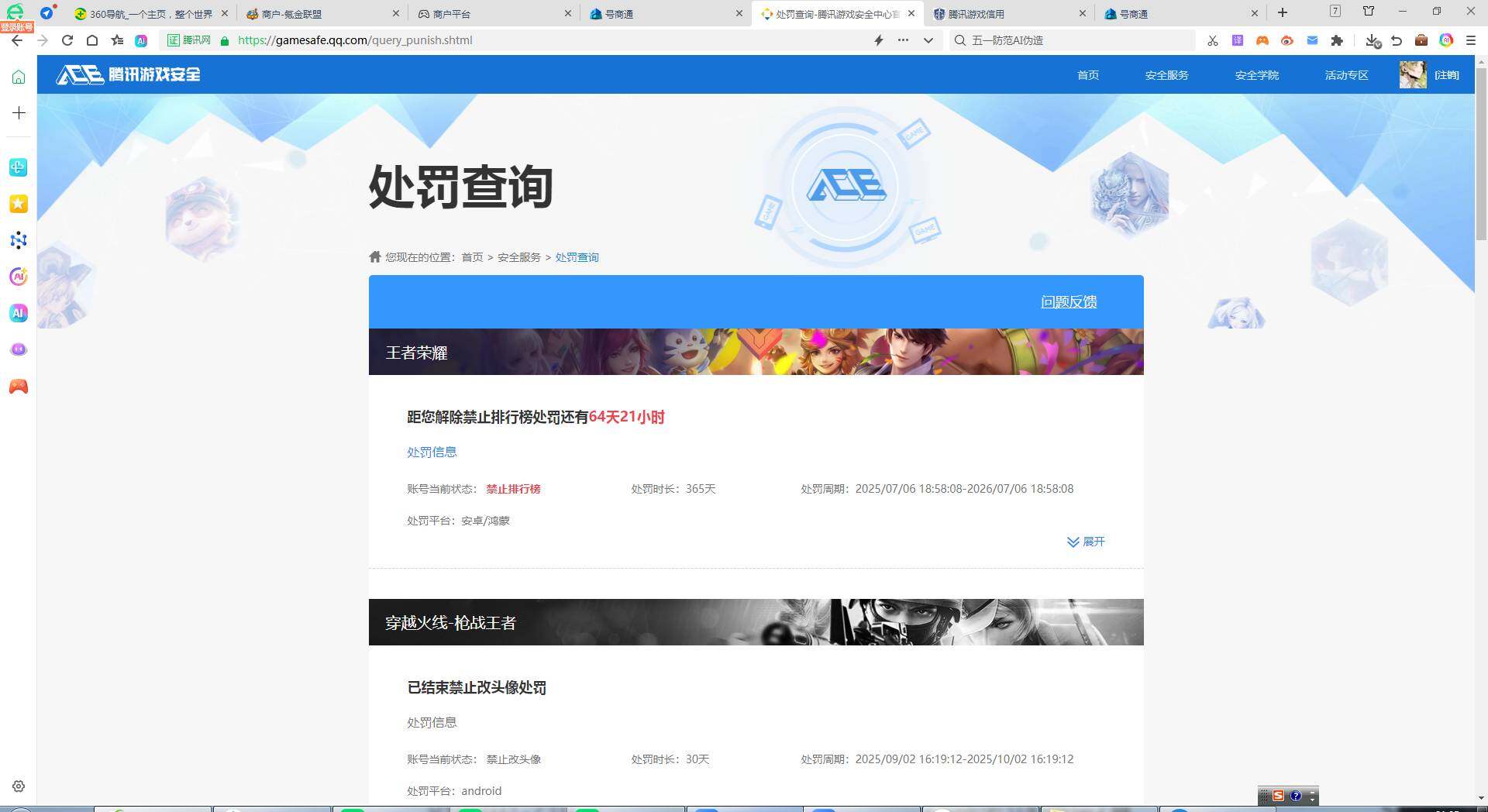This screenshot has height=812, width=1488.
Task: Open a new tab with plus button
Action: click(1283, 12)
